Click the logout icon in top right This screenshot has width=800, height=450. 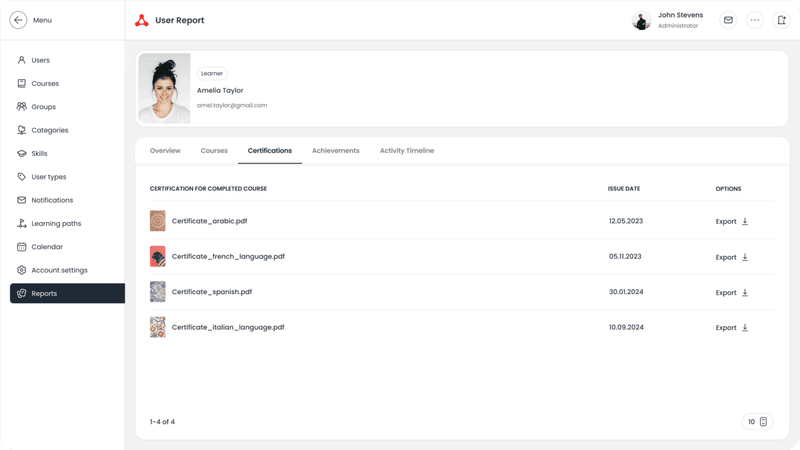[781, 20]
